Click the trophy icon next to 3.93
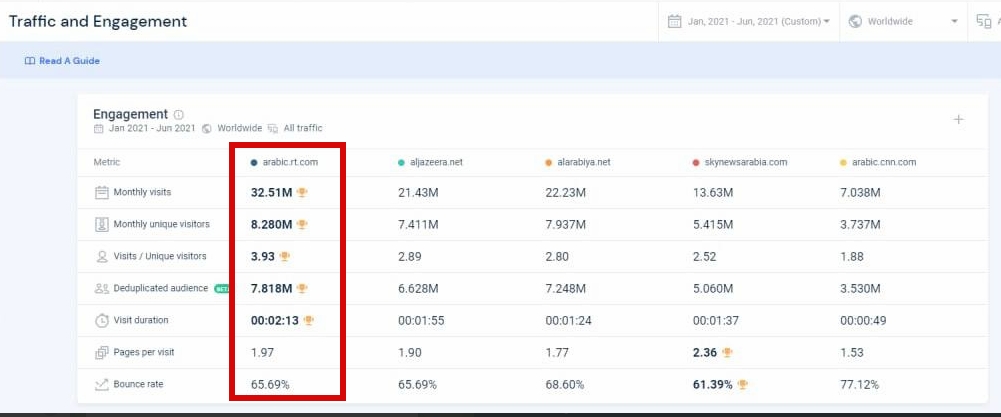 284,256
